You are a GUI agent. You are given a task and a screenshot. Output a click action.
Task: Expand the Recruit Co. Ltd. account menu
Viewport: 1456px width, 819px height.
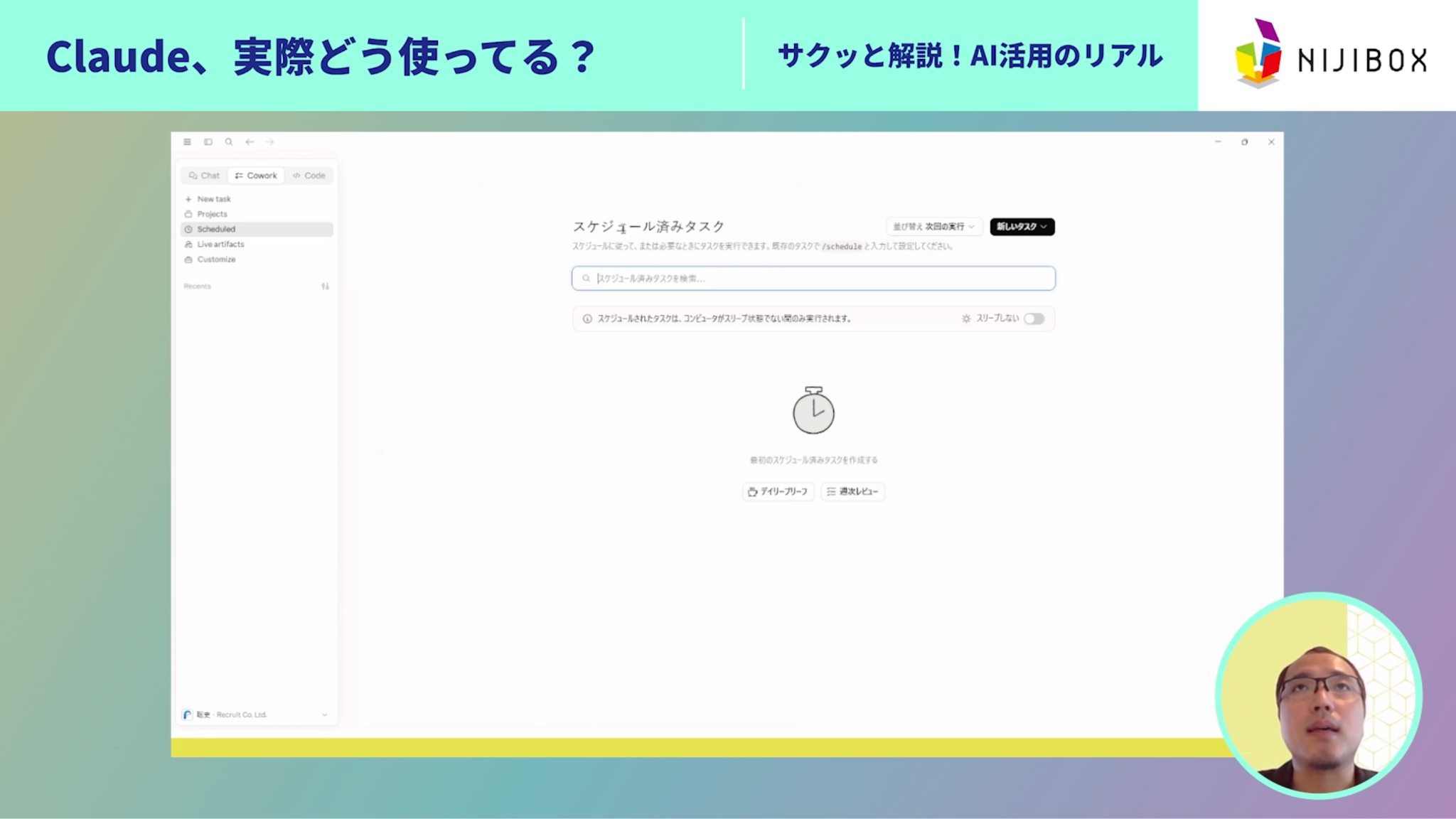(x=256, y=714)
